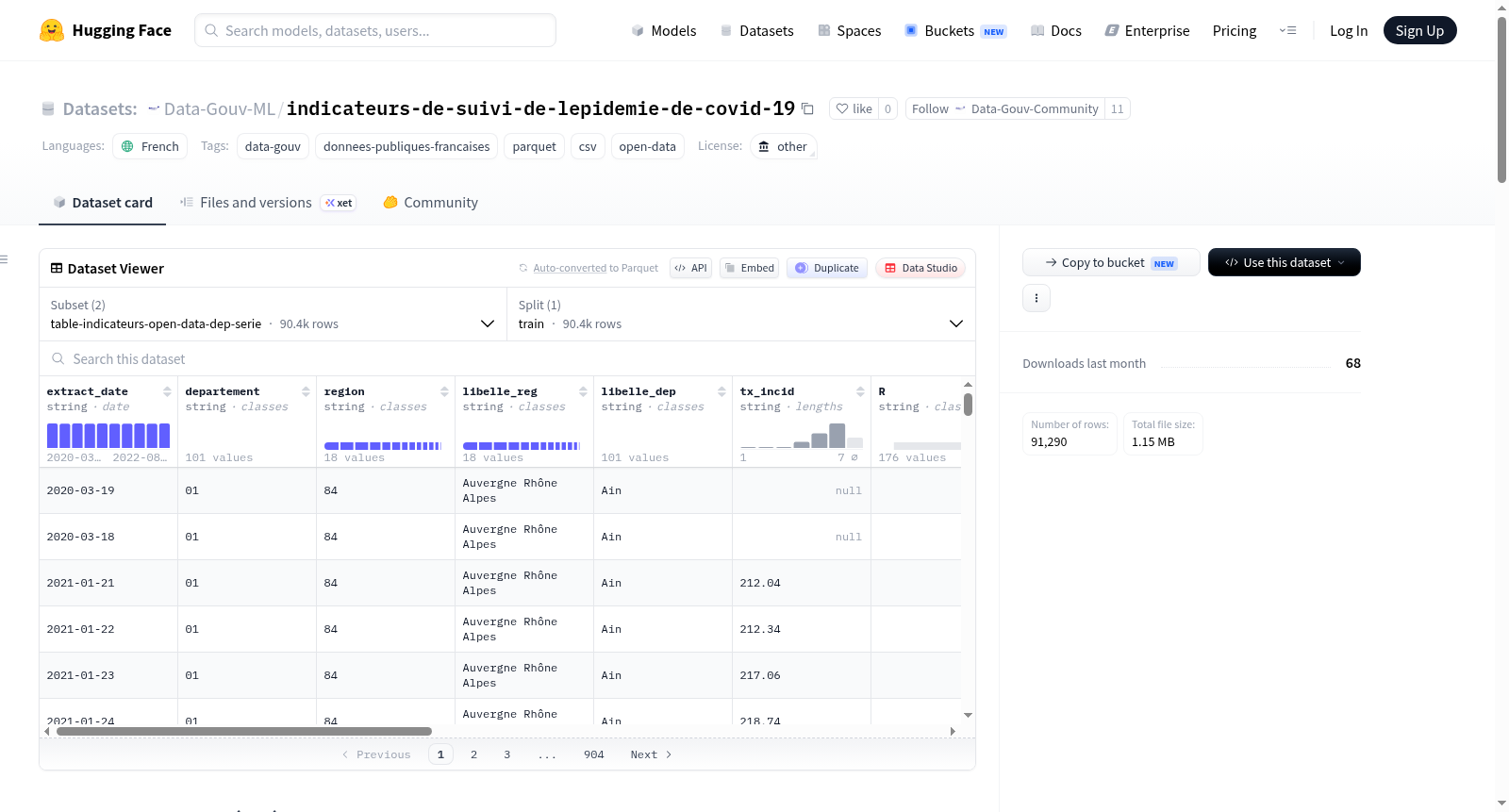Click Copy to bucket
This screenshot has height=812, width=1509.
pyautogui.click(x=1111, y=262)
